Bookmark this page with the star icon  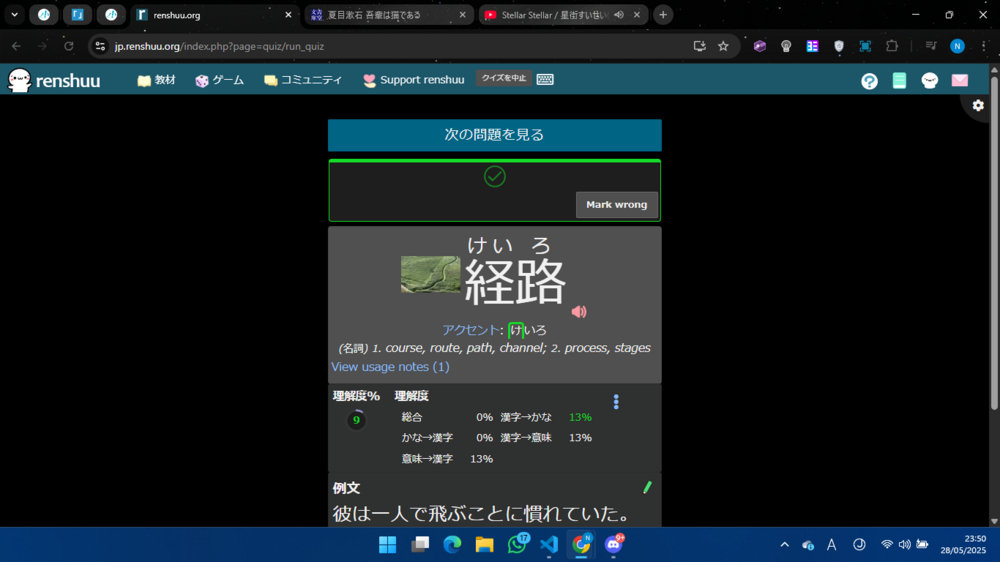(x=723, y=46)
